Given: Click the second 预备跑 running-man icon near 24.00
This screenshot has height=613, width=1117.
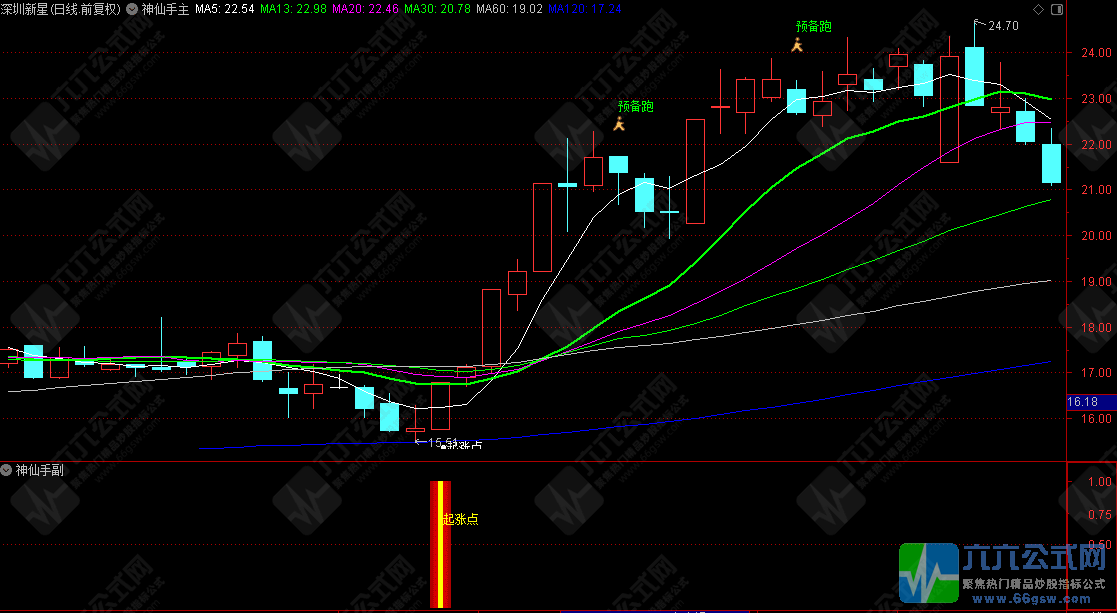Looking at the screenshot, I should point(797,45).
